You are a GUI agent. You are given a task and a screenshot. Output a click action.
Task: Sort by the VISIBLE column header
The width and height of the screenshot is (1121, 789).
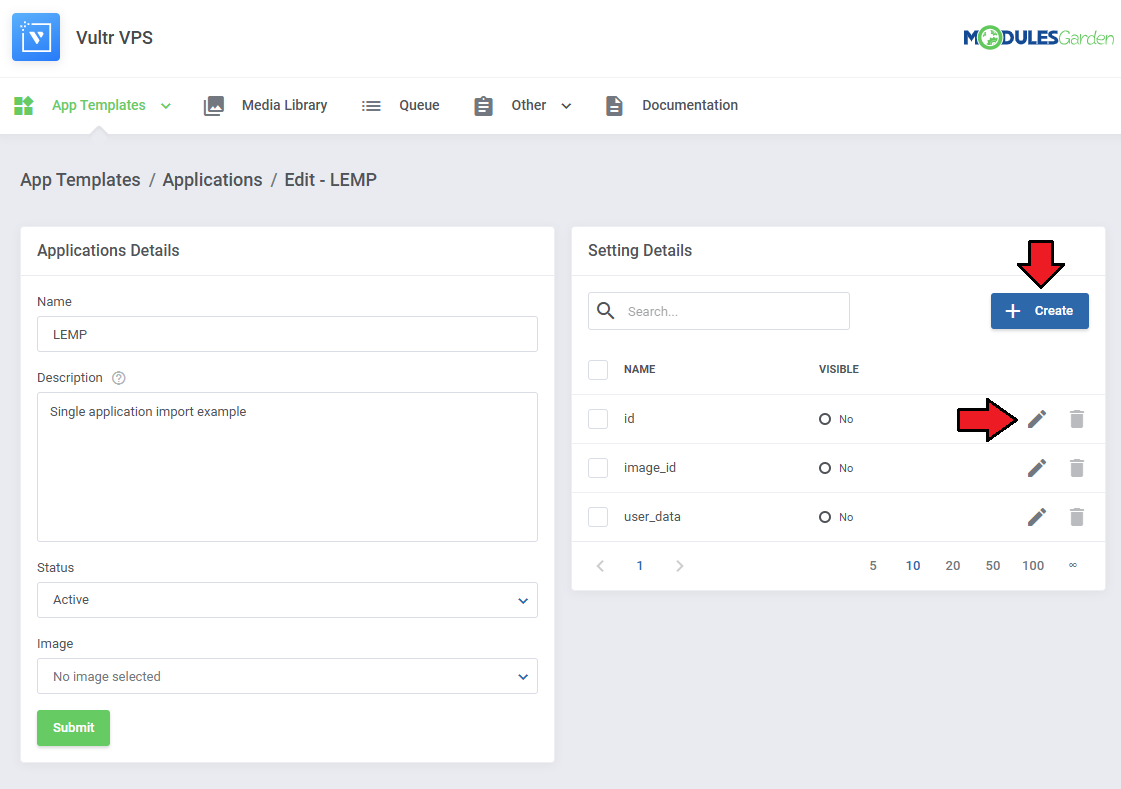click(x=839, y=369)
